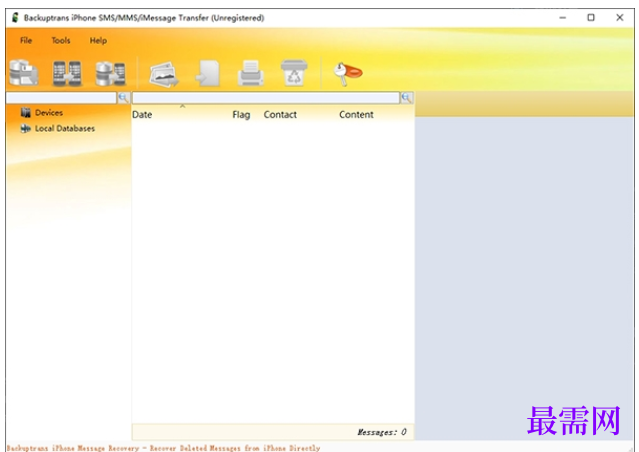
Task: Open the Tools menu
Action: click(x=61, y=40)
